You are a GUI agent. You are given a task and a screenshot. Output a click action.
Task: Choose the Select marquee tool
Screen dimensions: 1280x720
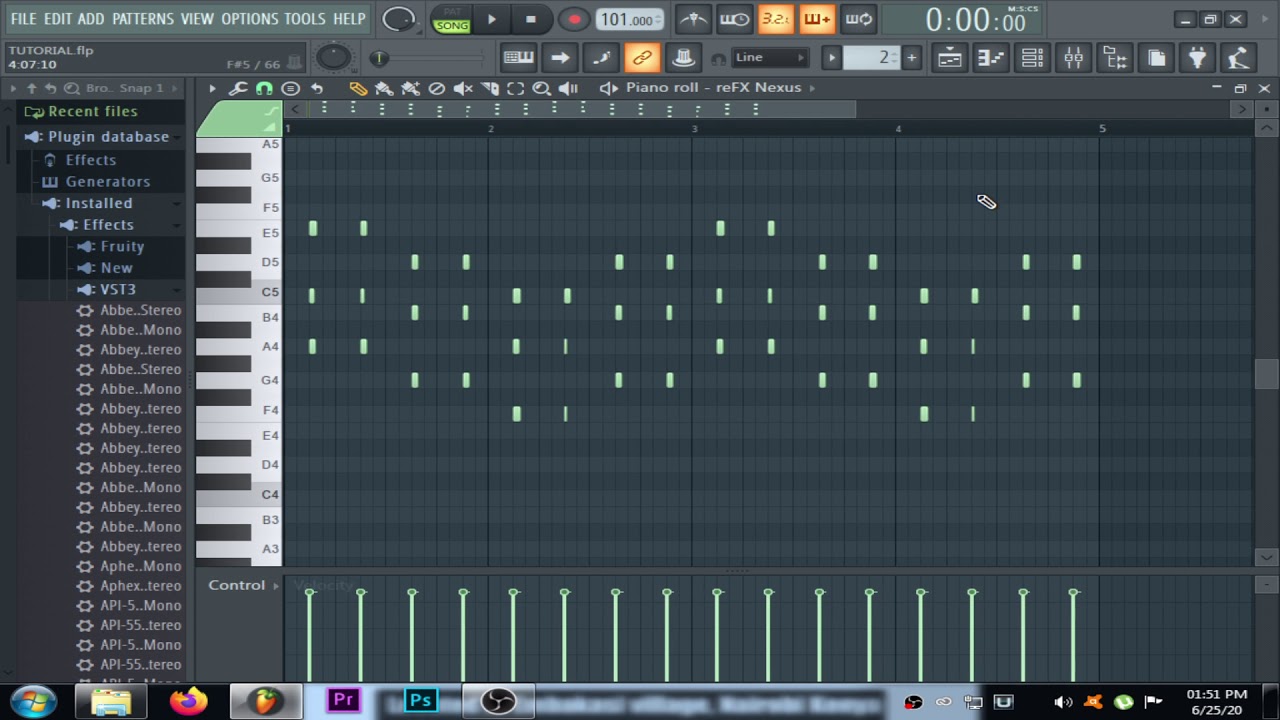(x=515, y=88)
